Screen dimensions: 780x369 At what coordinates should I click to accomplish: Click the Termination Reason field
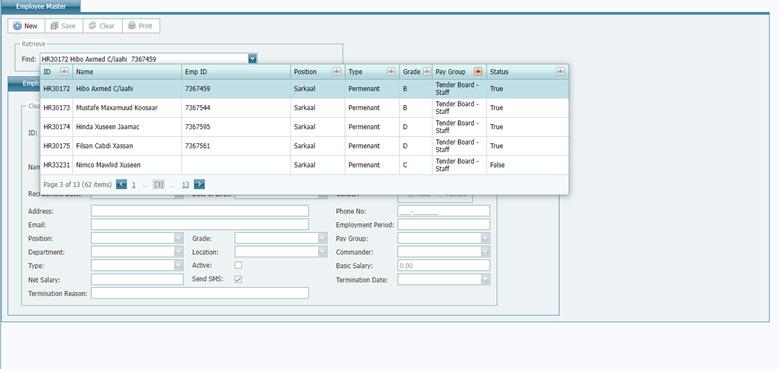[200, 293]
